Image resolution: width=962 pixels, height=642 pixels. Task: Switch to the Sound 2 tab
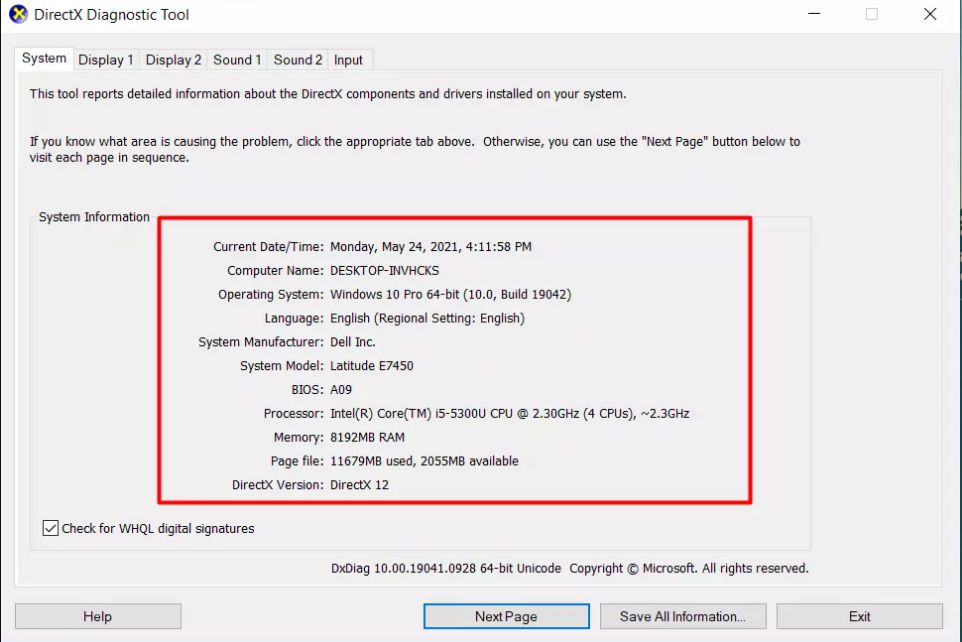tap(298, 60)
